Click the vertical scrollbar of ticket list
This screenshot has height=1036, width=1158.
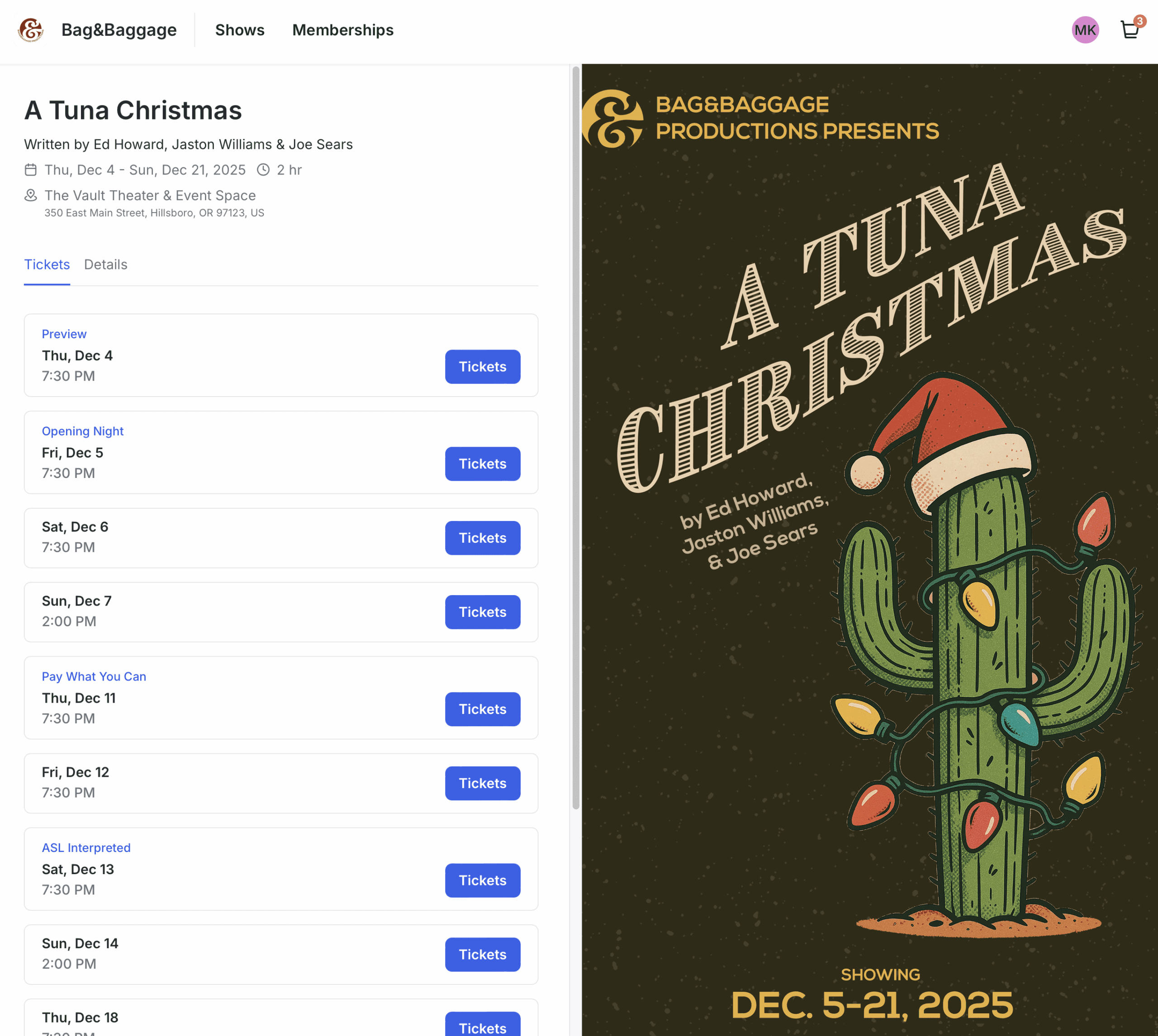[x=575, y=437]
